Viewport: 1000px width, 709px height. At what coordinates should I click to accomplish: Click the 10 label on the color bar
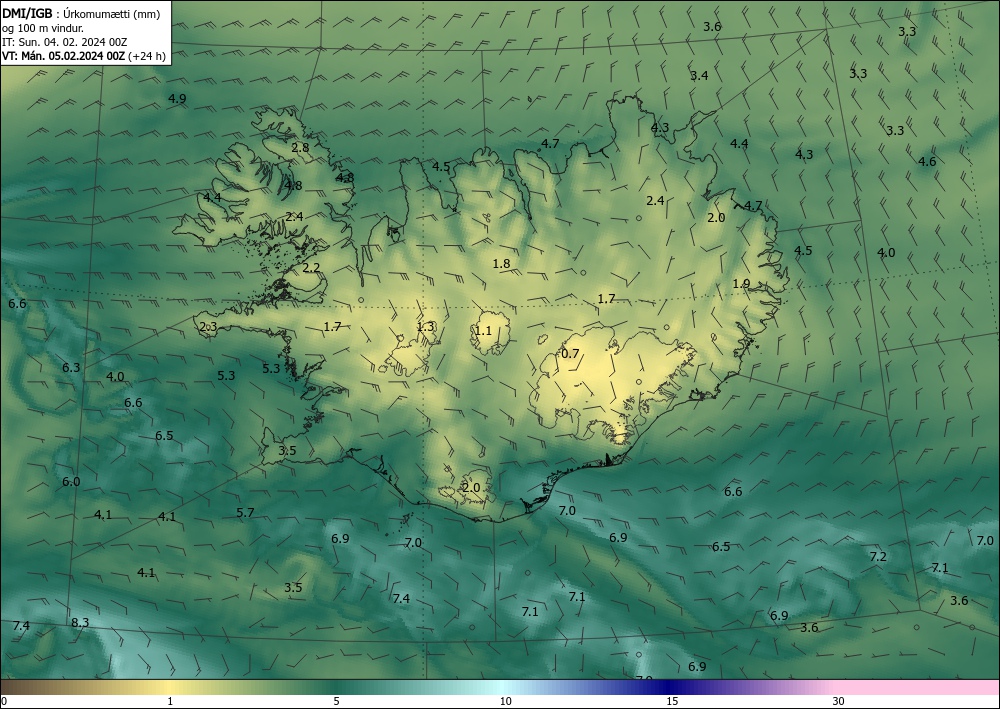[505, 701]
